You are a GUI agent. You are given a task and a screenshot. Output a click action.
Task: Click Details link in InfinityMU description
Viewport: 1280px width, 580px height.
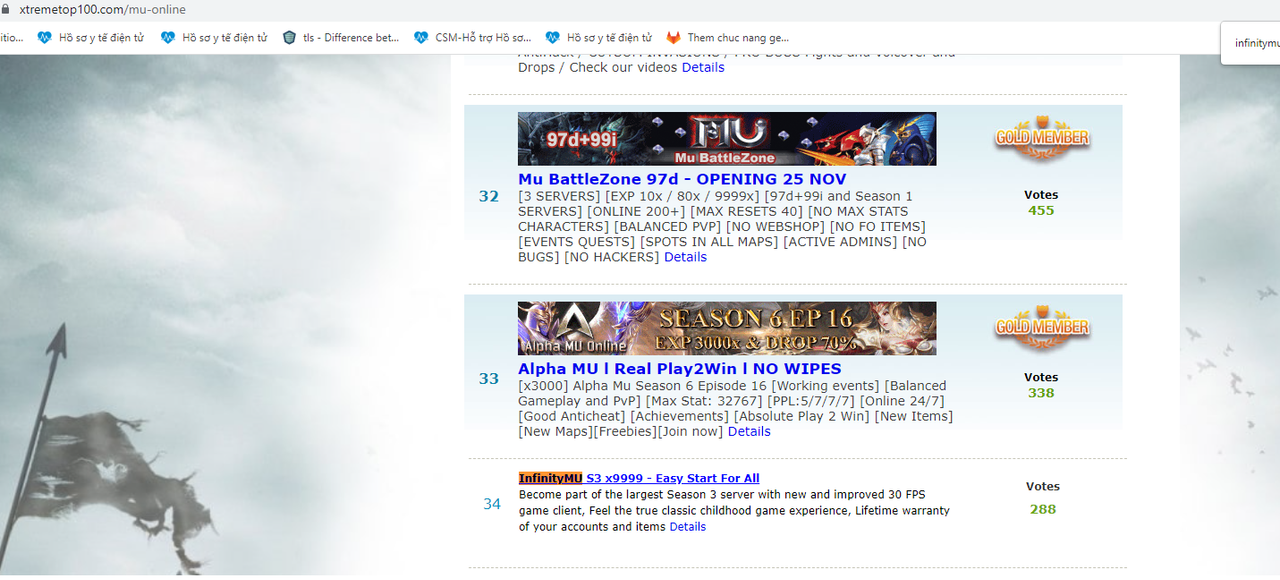click(688, 527)
